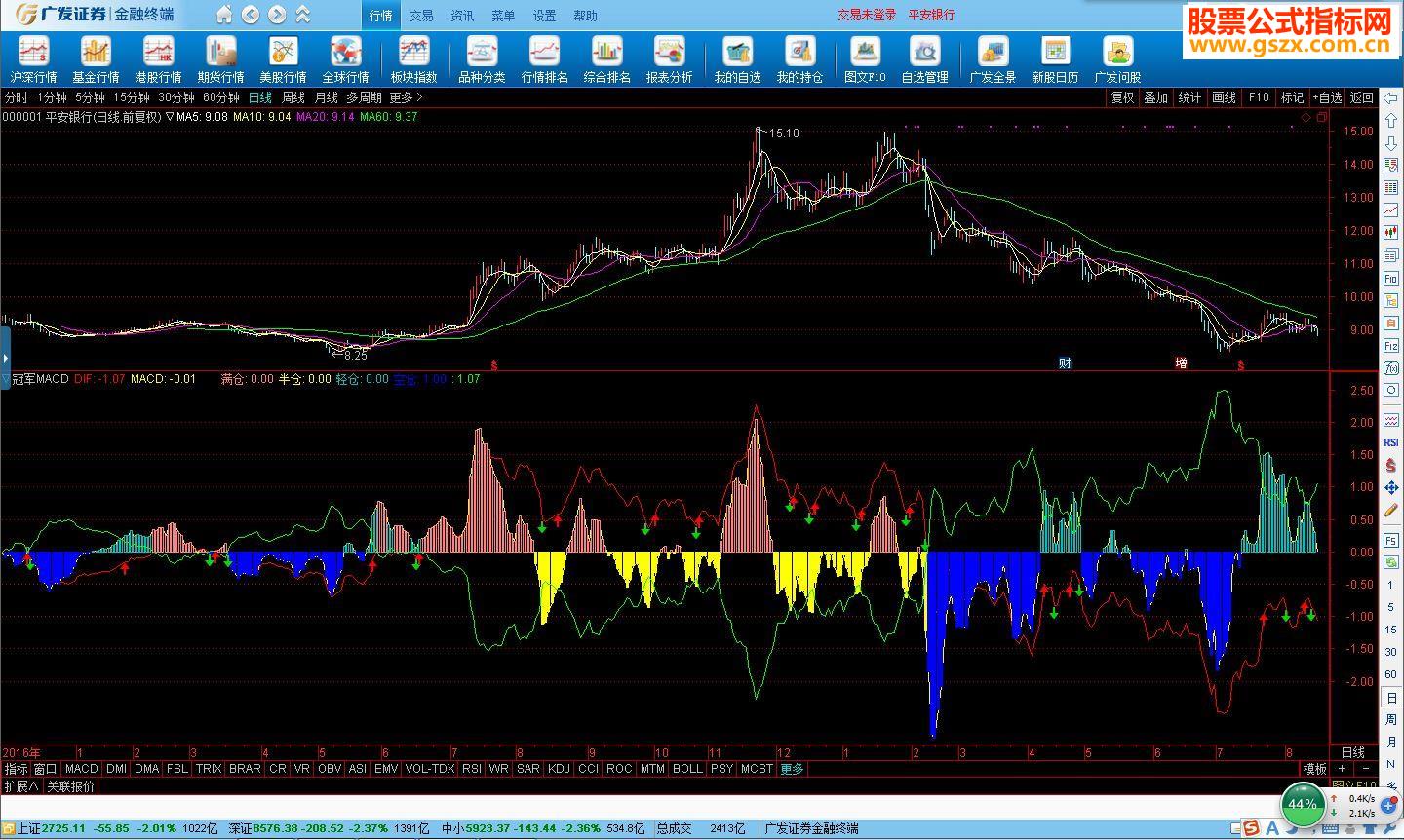Click the home icon in title bar
Viewport: 1404px width, 840px height.
tap(224, 15)
